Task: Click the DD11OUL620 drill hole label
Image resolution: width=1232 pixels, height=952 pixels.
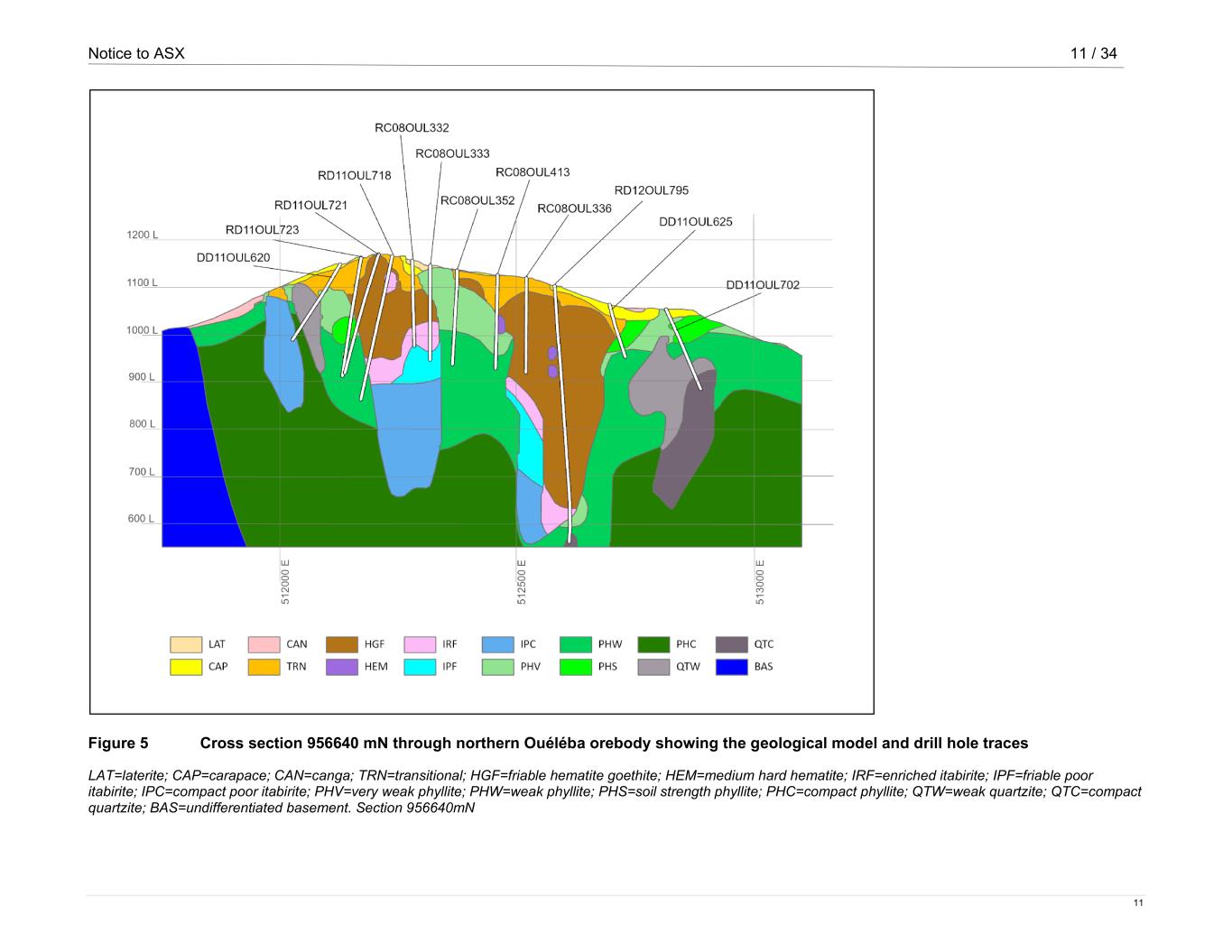Action: pyautogui.click(x=233, y=258)
